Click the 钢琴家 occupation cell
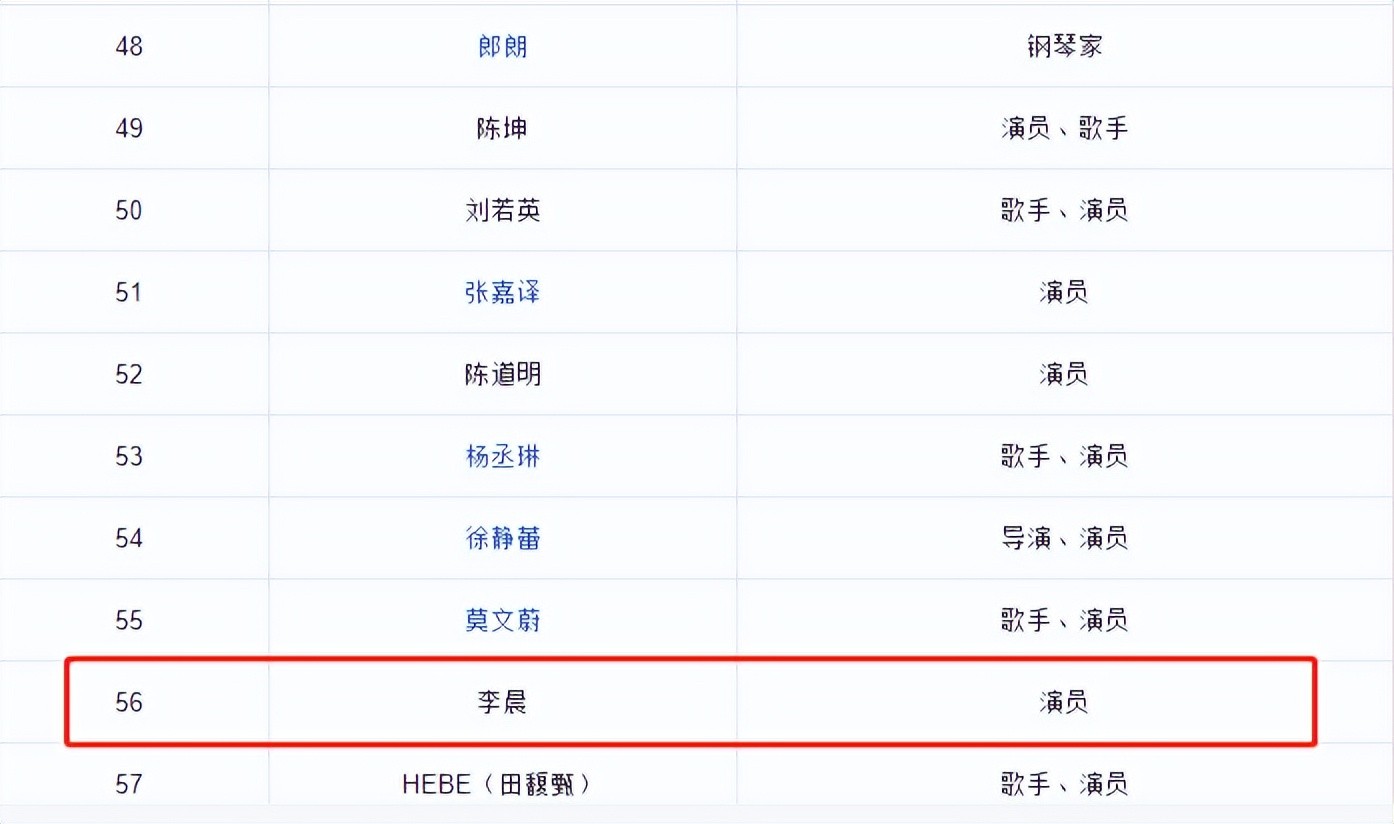 [1063, 47]
